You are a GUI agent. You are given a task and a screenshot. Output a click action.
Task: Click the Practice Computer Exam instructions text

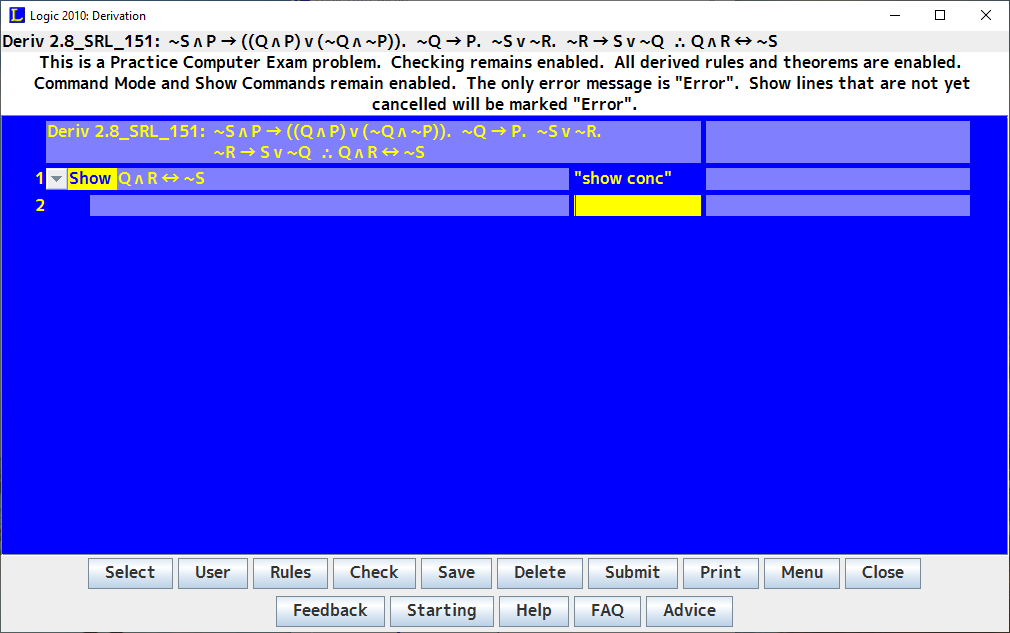502,83
